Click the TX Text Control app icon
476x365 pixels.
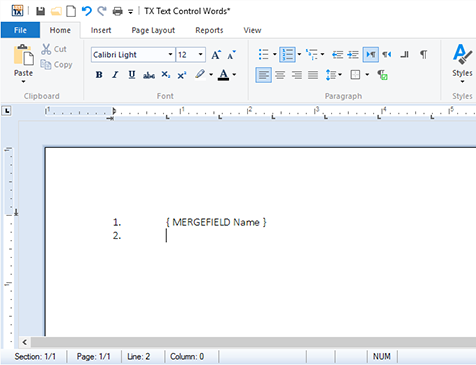point(18,11)
